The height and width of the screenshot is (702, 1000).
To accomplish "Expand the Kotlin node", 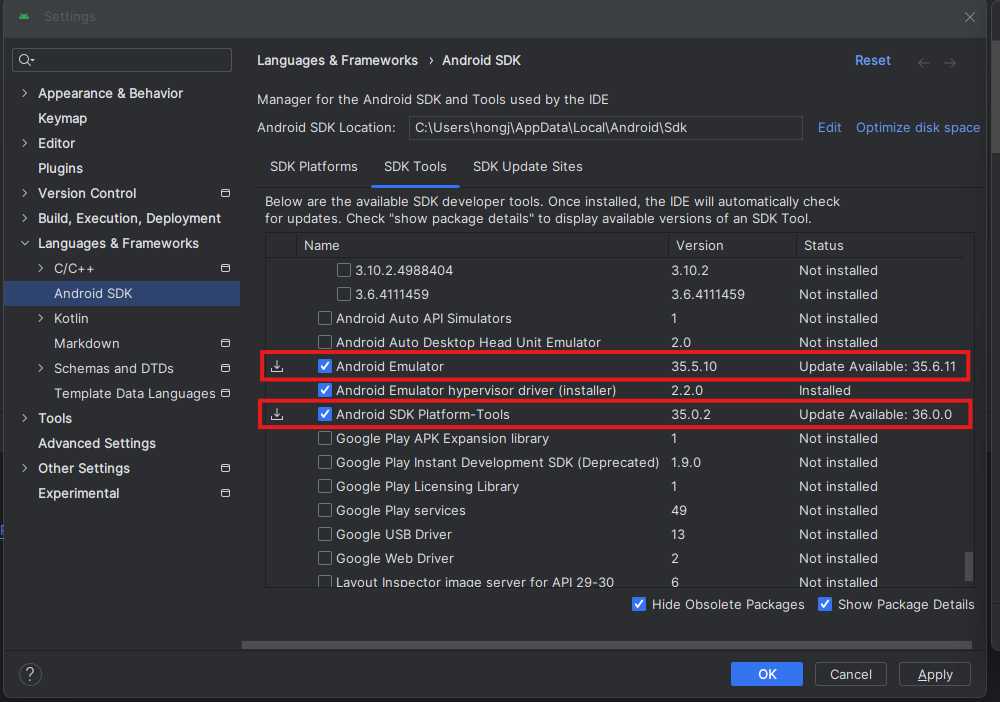I will point(41,318).
